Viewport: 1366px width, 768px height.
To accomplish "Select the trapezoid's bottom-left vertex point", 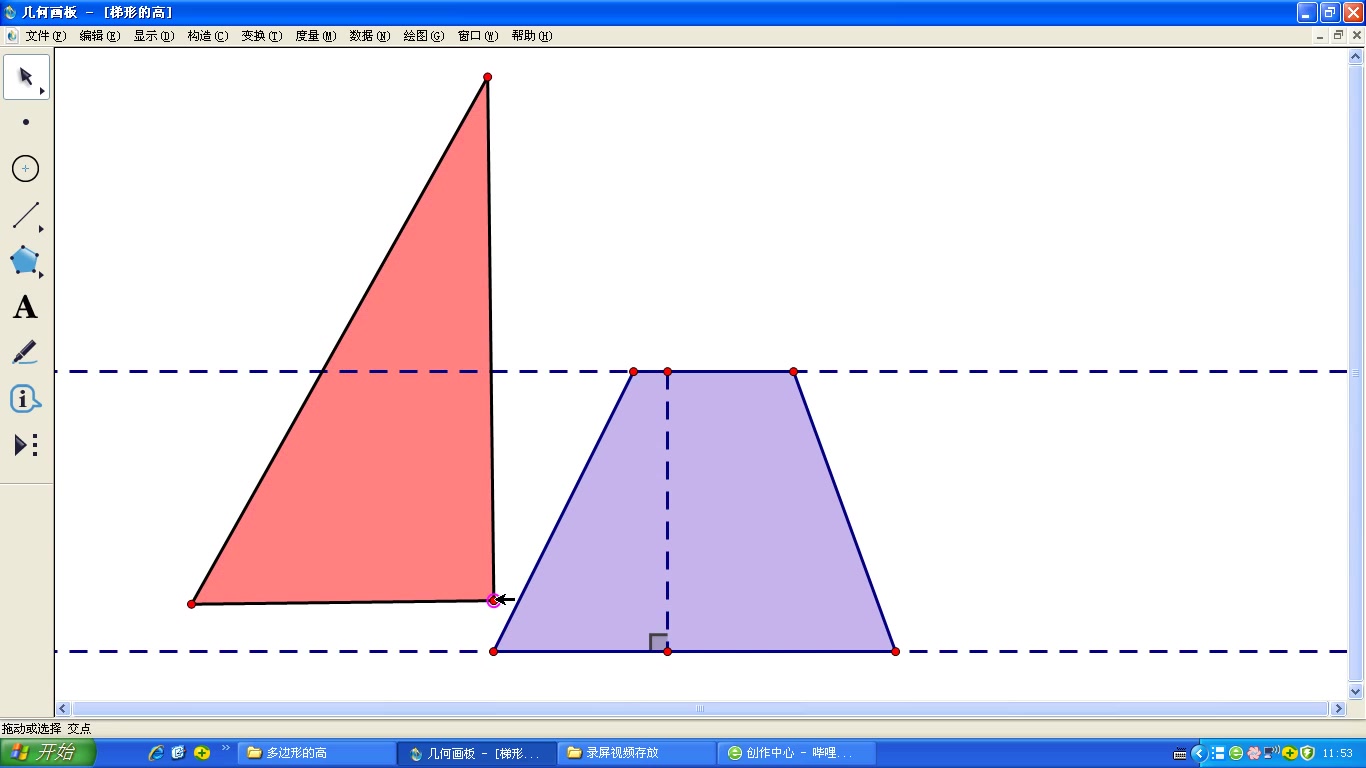I will pyautogui.click(x=493, y=652).
